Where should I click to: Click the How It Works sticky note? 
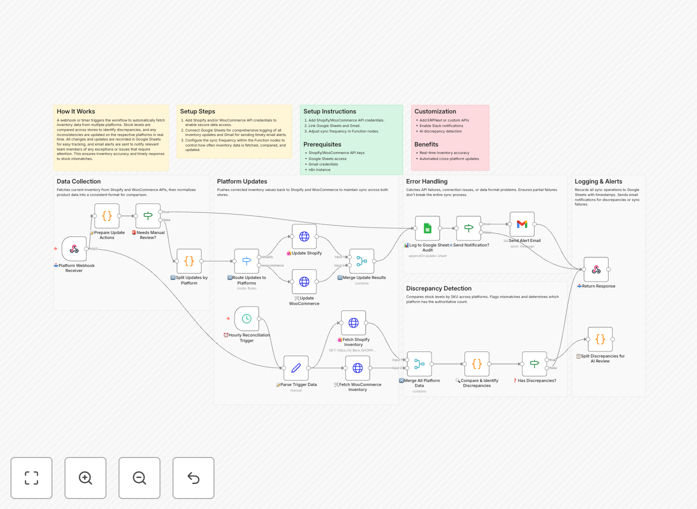click(111, 138)
